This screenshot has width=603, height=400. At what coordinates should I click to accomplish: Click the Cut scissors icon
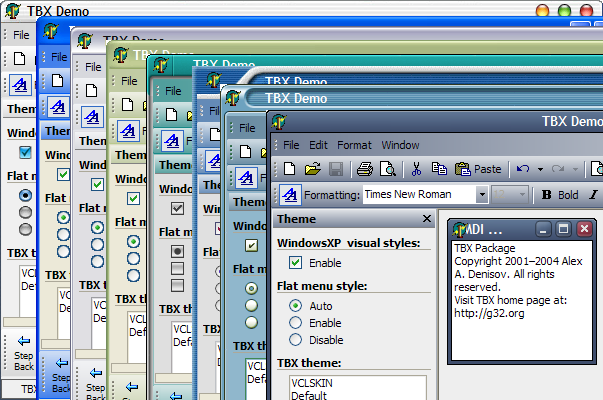[x=415, y=169]
